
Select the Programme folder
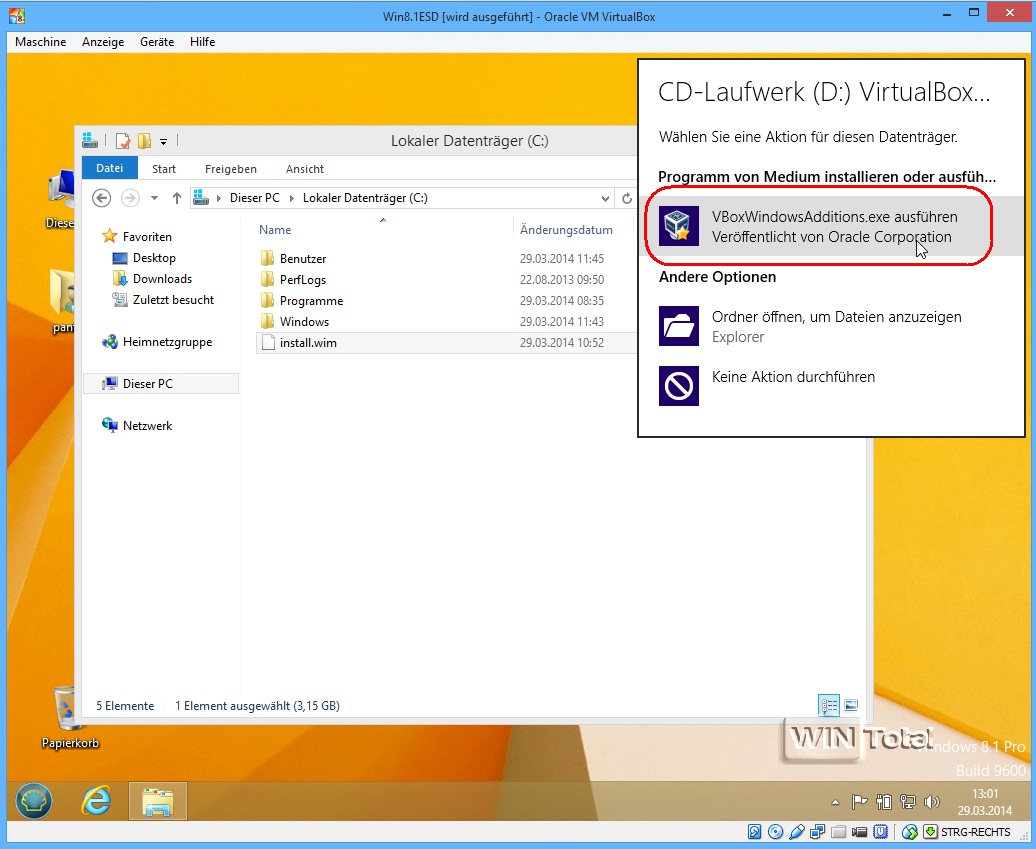446,301
